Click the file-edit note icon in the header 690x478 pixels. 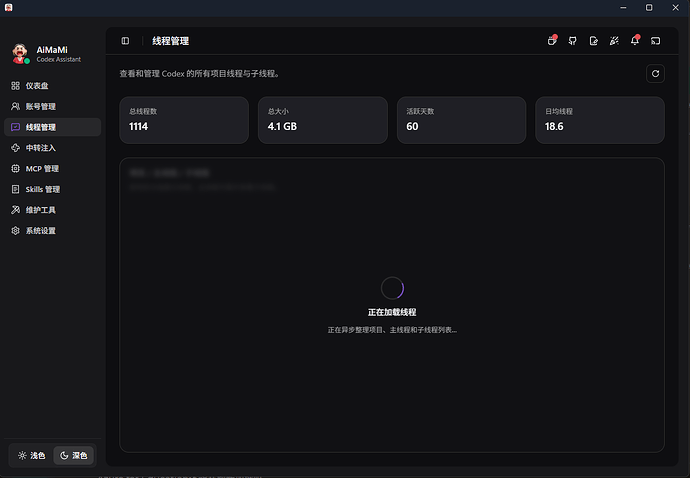coord(593,41)
